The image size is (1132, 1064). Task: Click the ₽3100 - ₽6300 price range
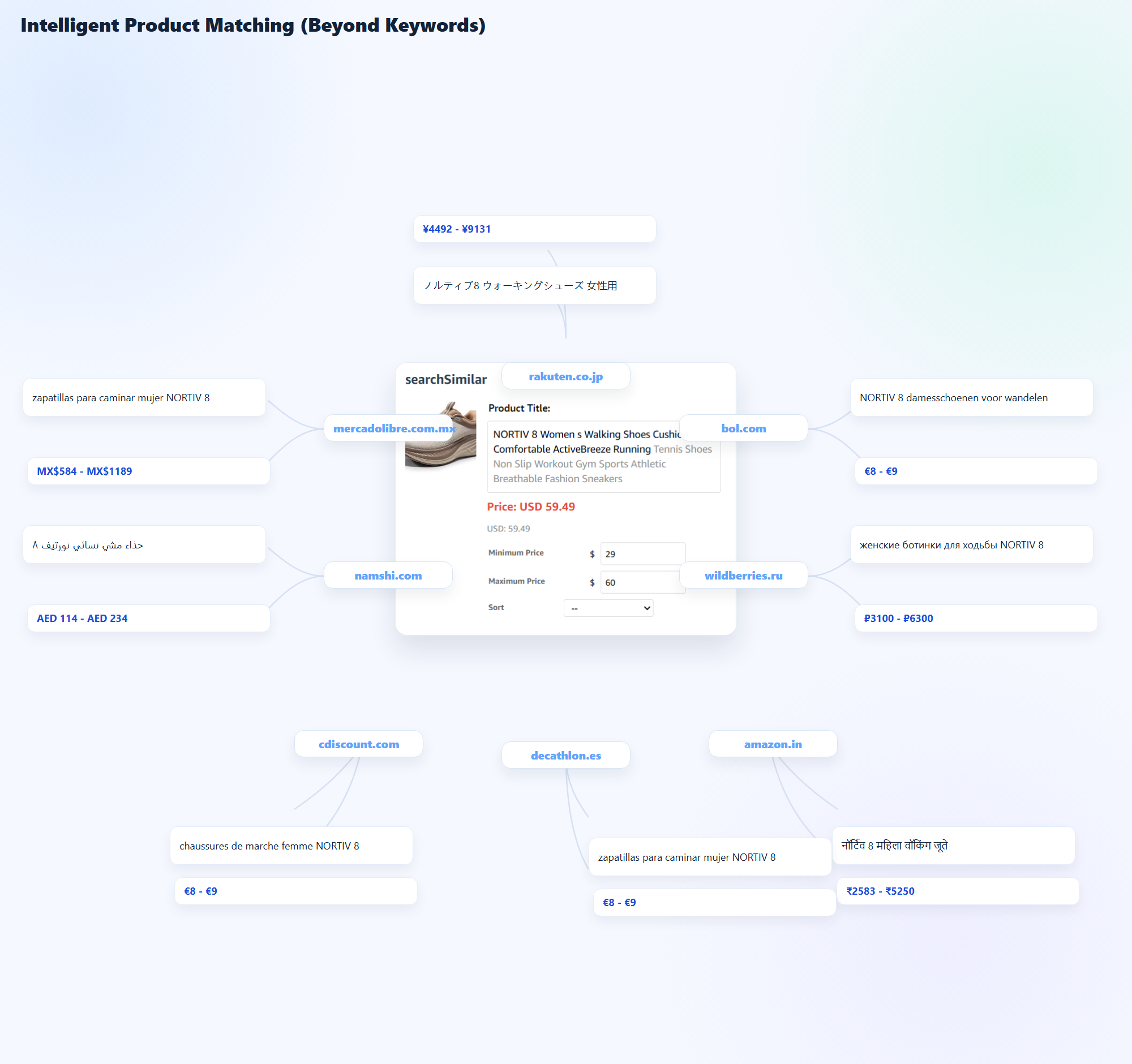coord(975,618)
